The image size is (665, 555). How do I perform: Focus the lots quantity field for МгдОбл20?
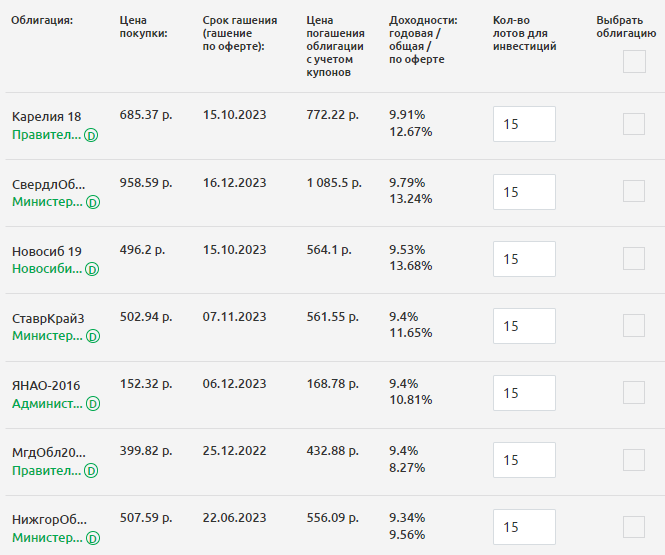[x=524, y=460]
